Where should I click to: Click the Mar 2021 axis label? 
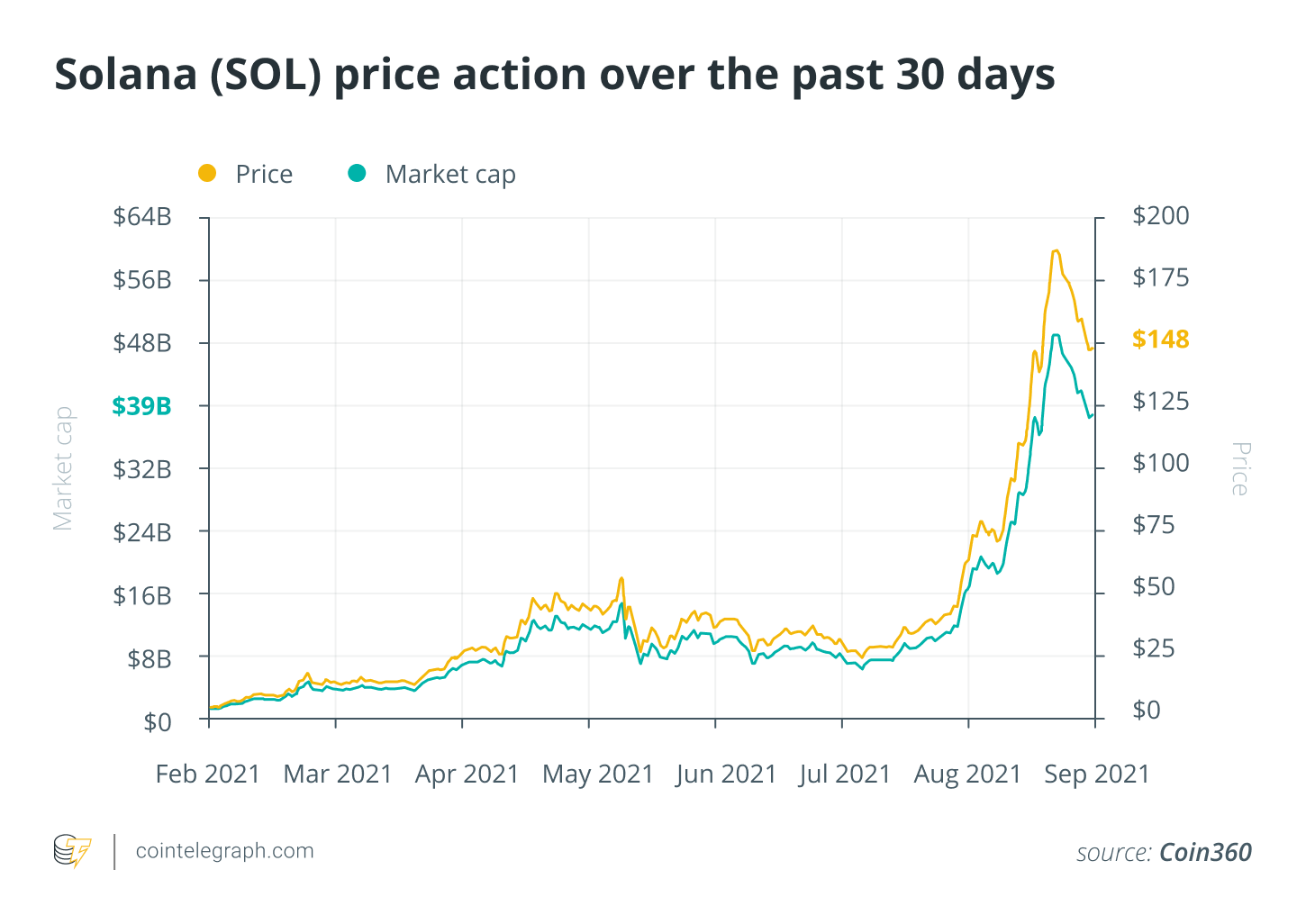pyautogui.click(x=338, y=774)
